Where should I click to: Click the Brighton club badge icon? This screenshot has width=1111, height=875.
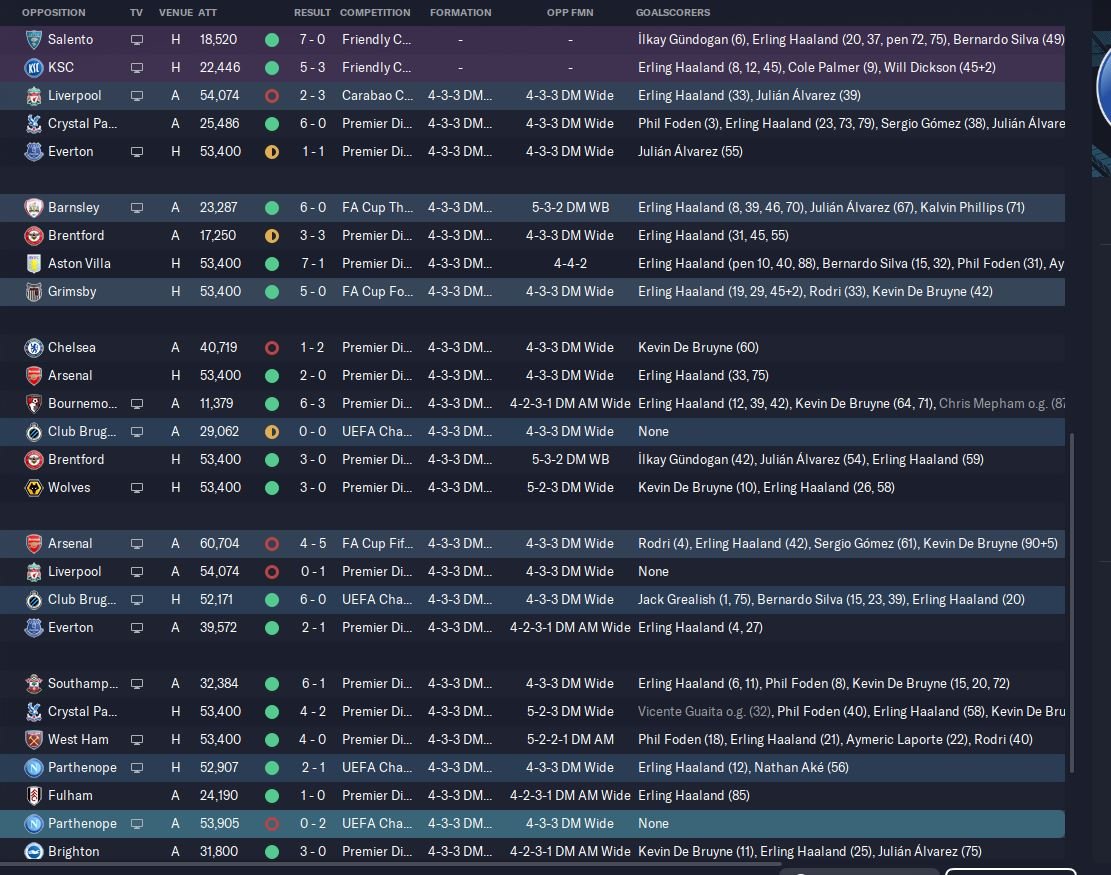tap(33, 852)
